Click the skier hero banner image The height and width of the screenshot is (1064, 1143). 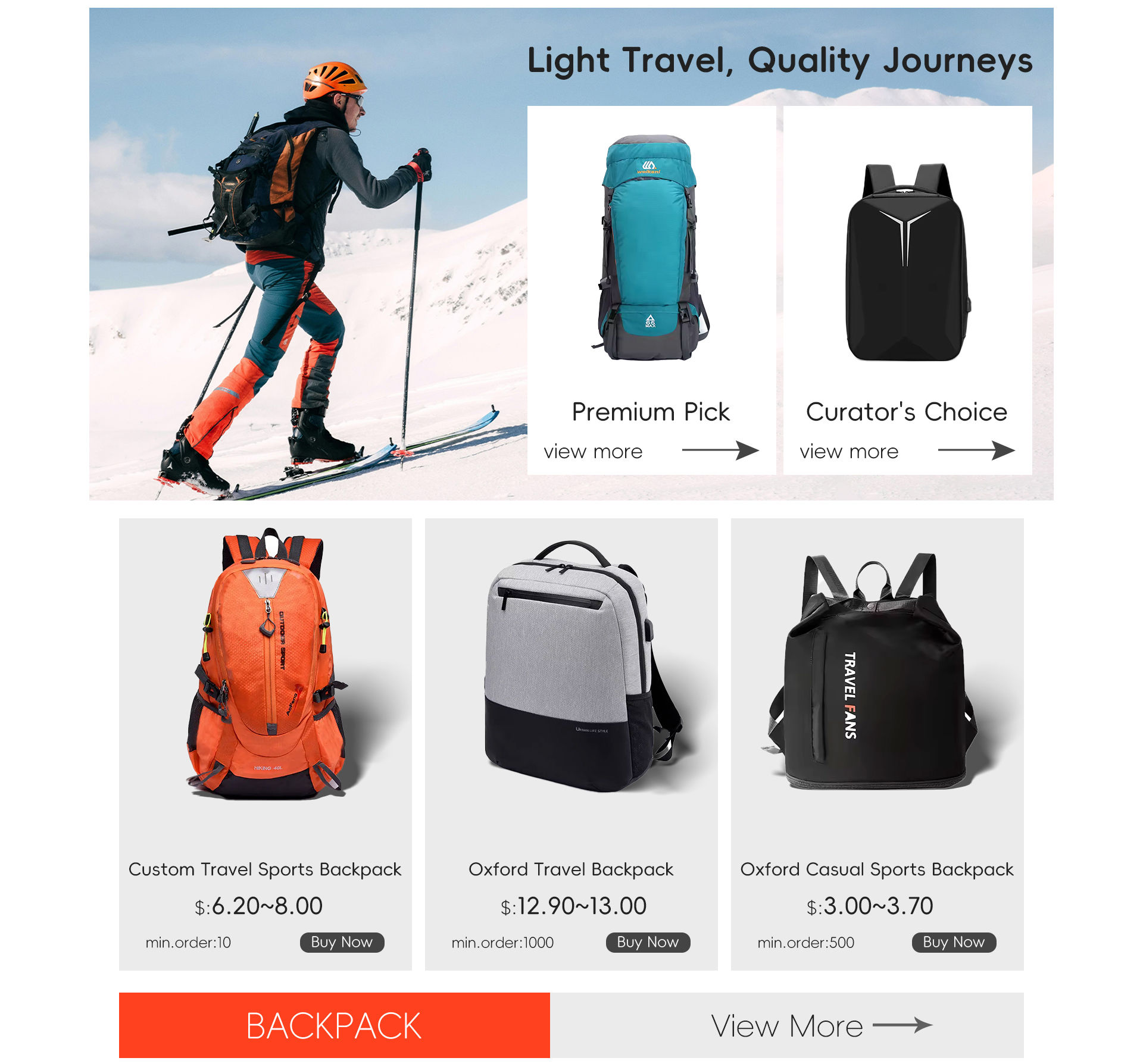click(308, 254)
